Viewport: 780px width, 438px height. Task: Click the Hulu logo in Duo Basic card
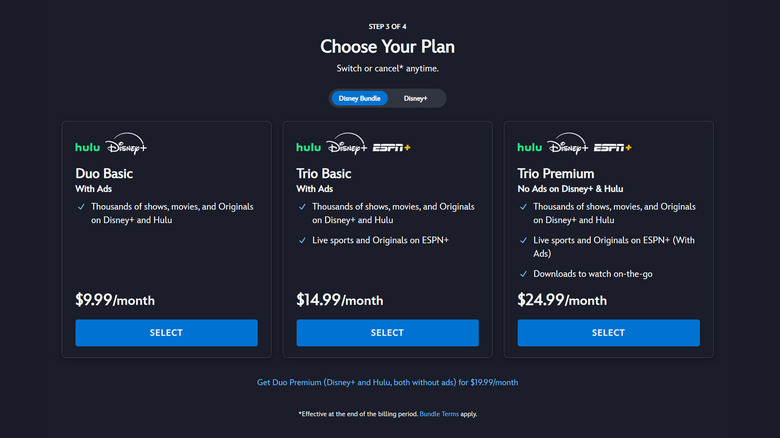tap(88, 147)
